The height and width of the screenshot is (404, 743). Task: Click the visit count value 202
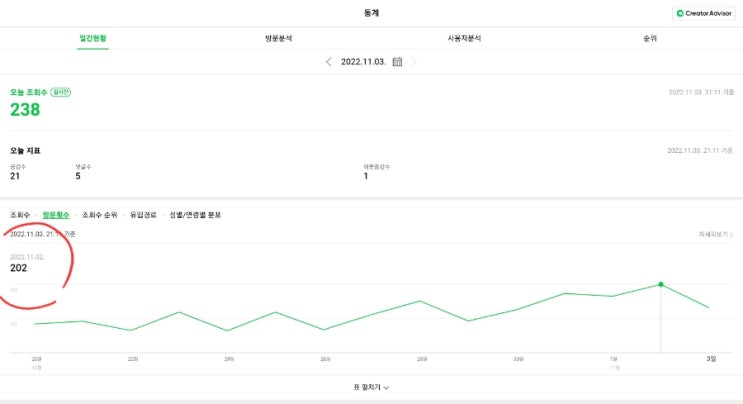pos(18,268)
